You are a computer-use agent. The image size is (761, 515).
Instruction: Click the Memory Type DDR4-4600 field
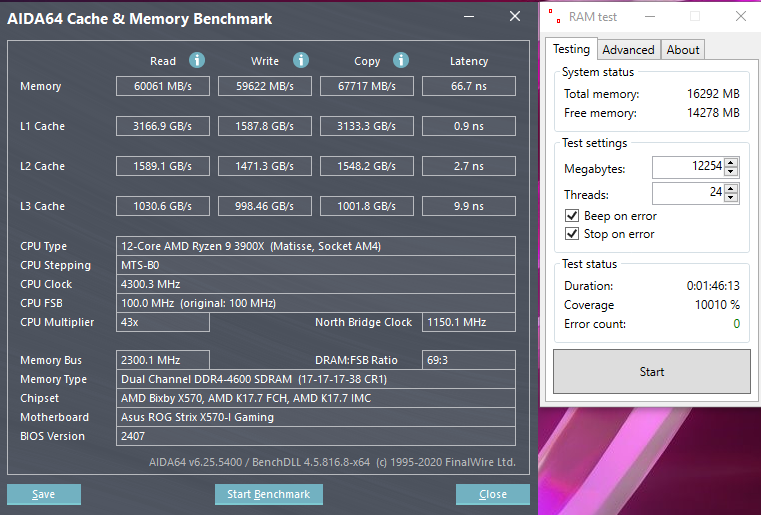pos(315,379)
